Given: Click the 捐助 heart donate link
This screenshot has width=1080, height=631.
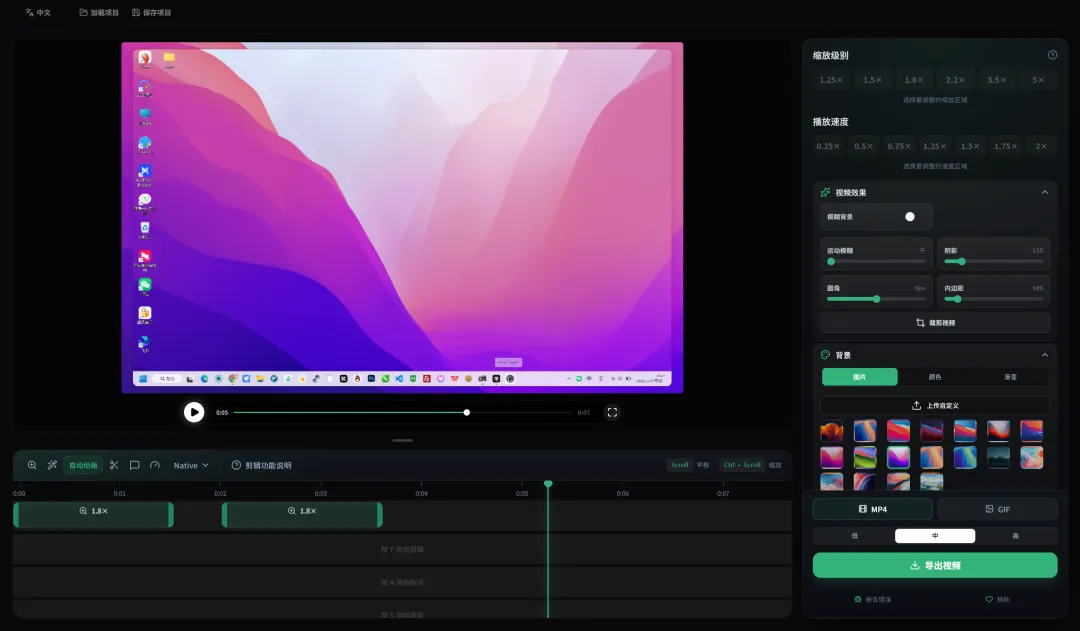Looking at the screenshot, I should click(997, 599).
